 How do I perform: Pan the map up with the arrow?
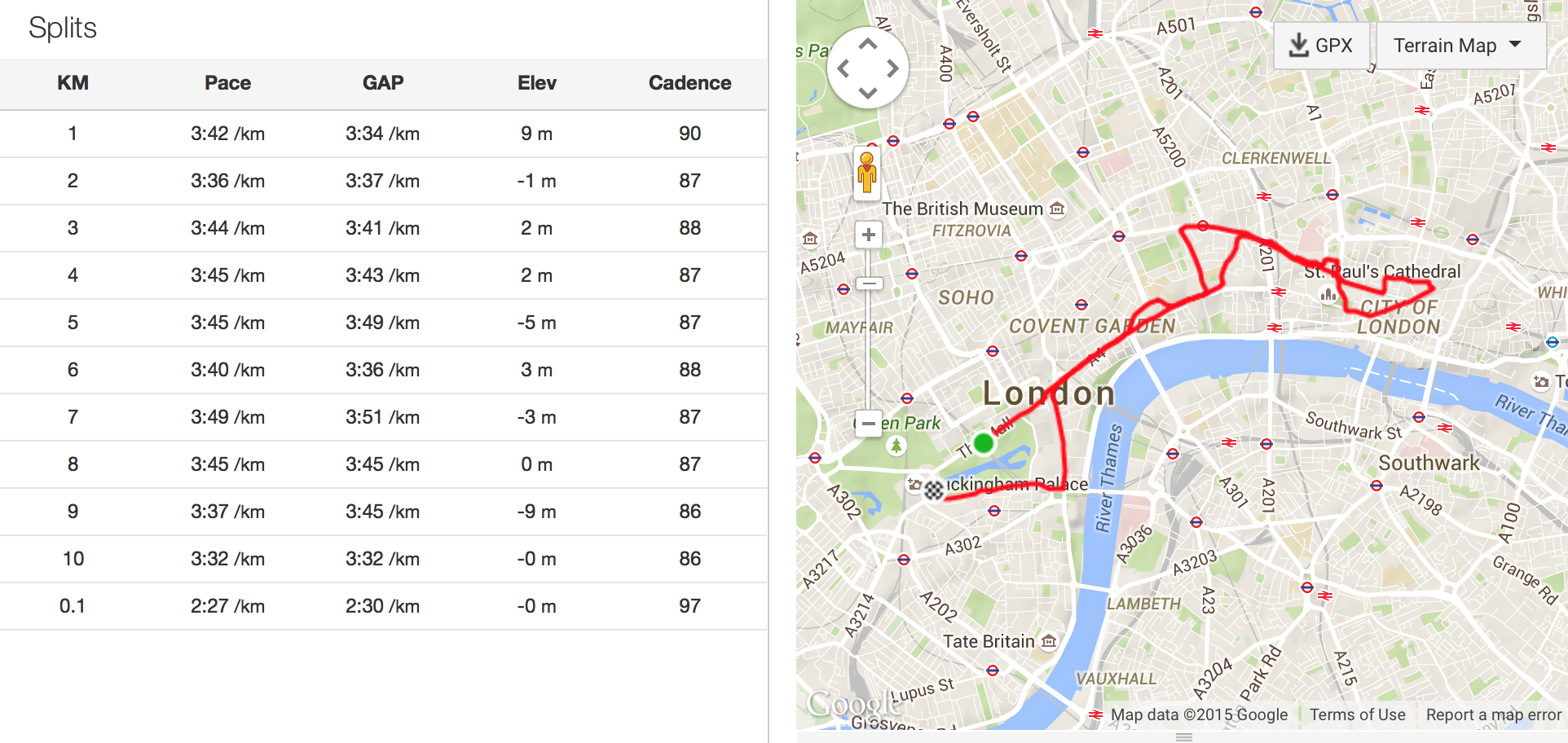click(x=868, y=44)
